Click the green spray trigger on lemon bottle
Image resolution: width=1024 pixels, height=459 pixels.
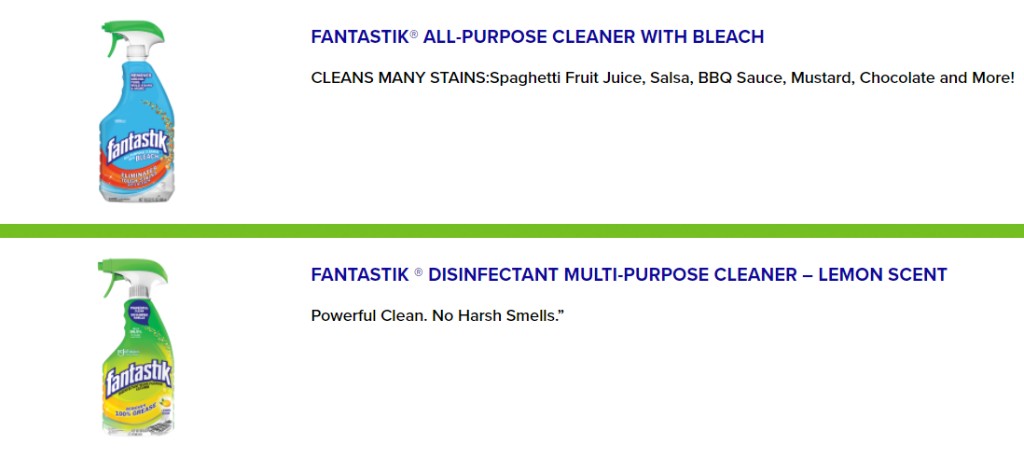[x=129, y=274]
